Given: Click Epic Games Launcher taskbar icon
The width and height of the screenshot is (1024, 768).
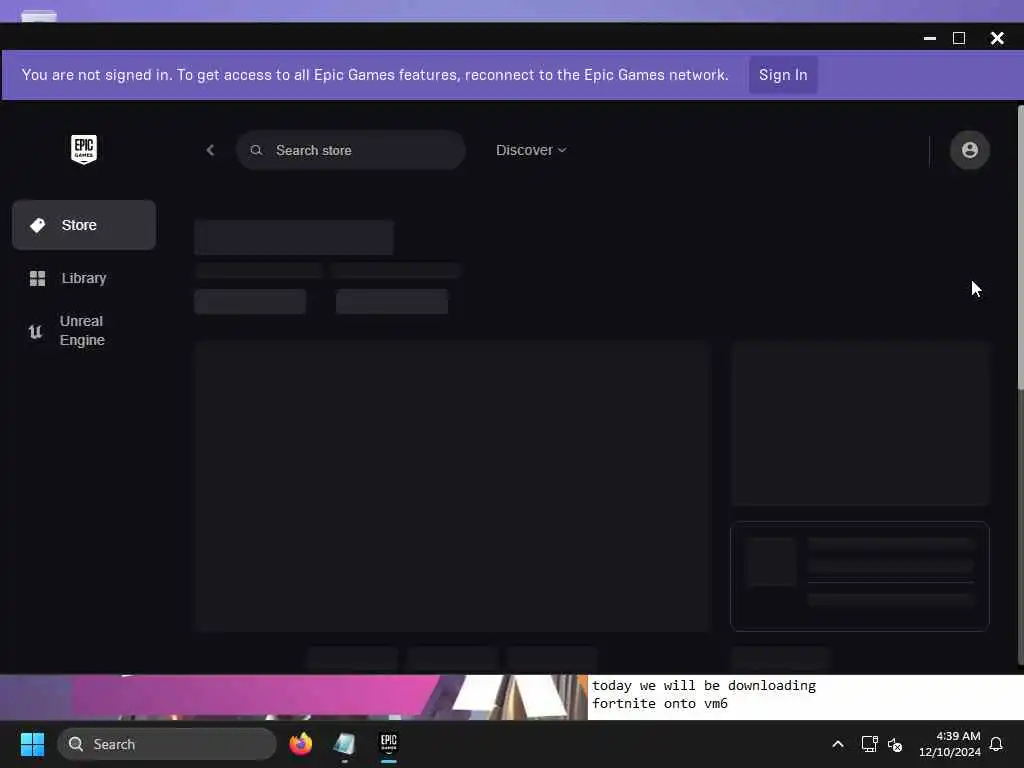Looking at the screenshot, I should coord(389,744).
